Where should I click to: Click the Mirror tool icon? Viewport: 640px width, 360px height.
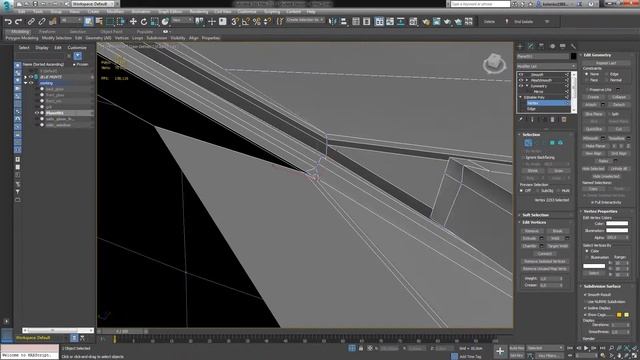tap(333, 22)
